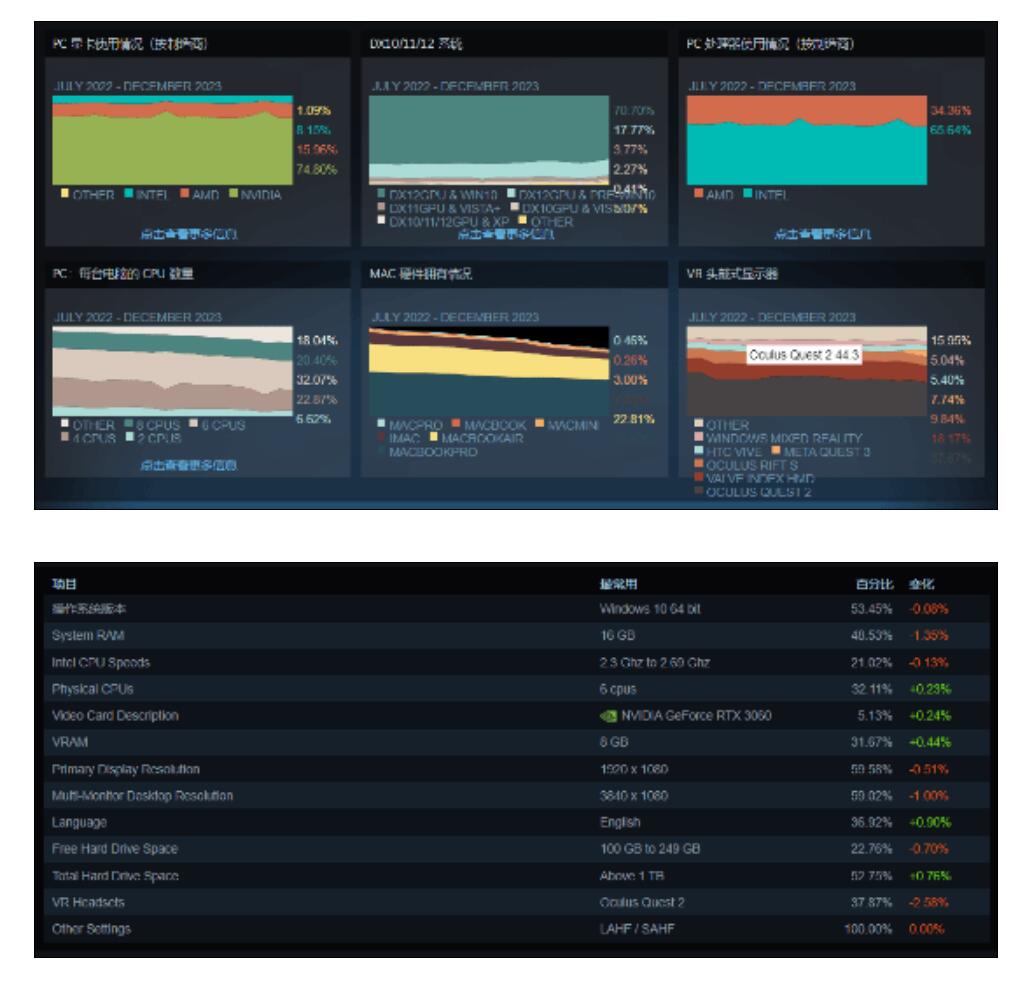Select the "Free Hard Drive Space" row label
This screenshot has width=1022, height=981.
115,849
